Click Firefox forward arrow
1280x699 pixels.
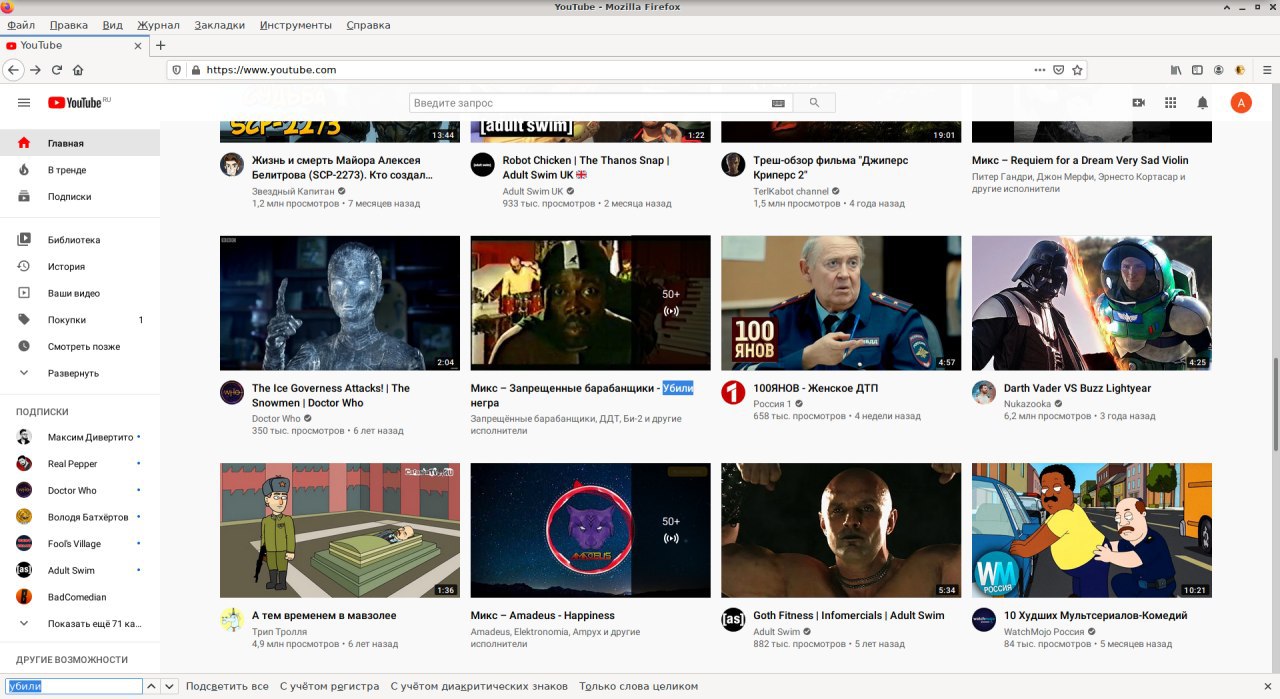tap(35, 70)
